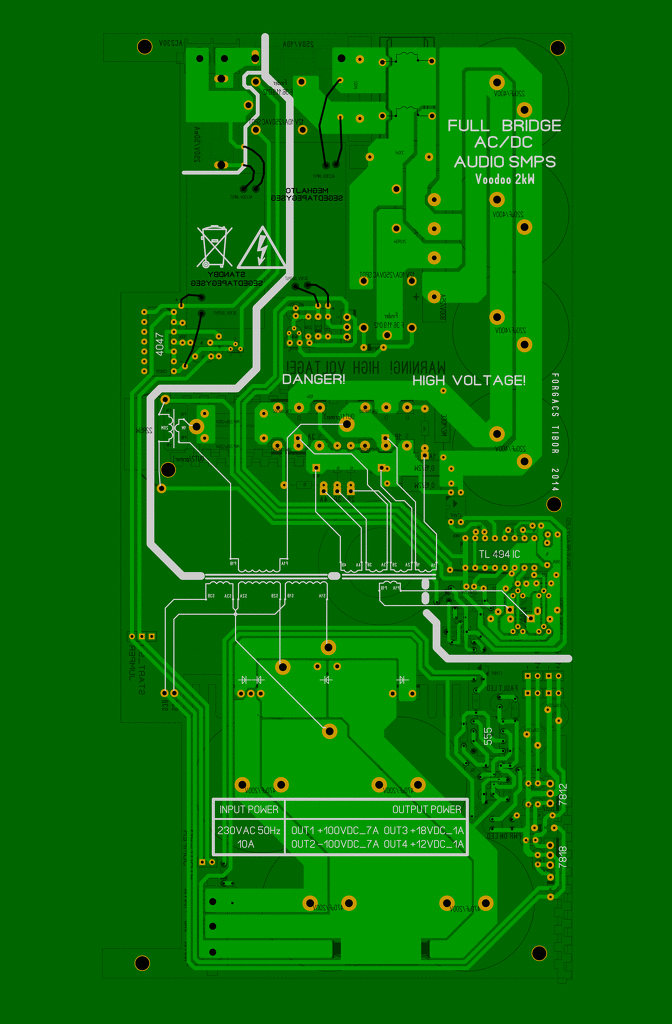Click the crossed-out waste bin symbol
672x1024 pixels.
[215, 246]
